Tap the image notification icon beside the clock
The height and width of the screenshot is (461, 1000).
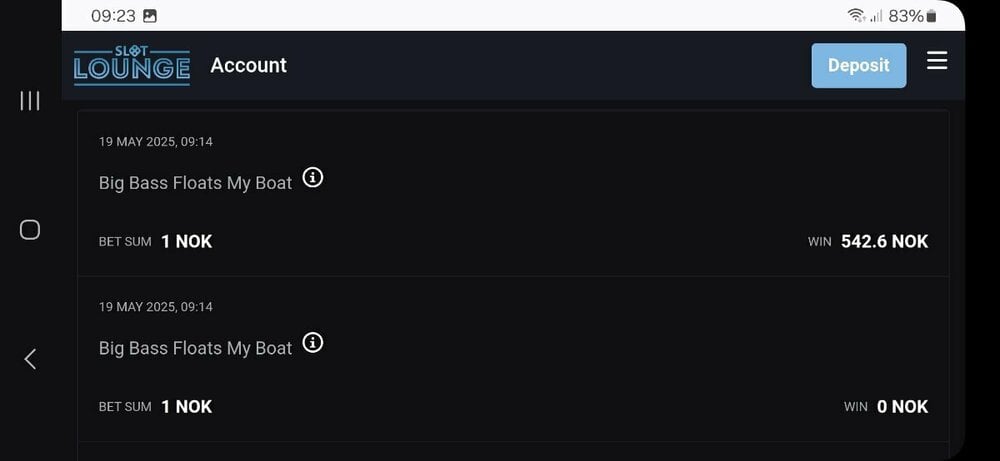click(x=150, y=16)
